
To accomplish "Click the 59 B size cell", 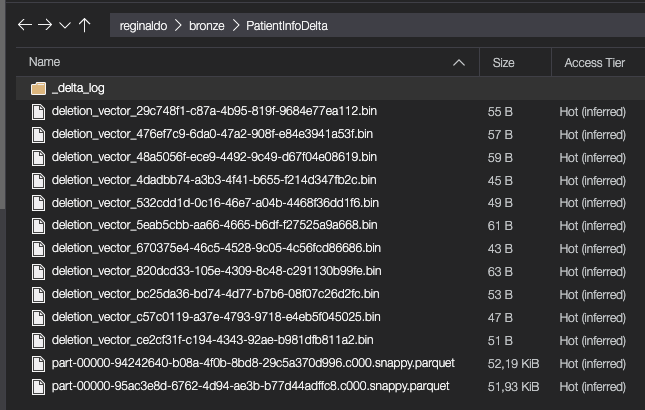I will 500,158.
